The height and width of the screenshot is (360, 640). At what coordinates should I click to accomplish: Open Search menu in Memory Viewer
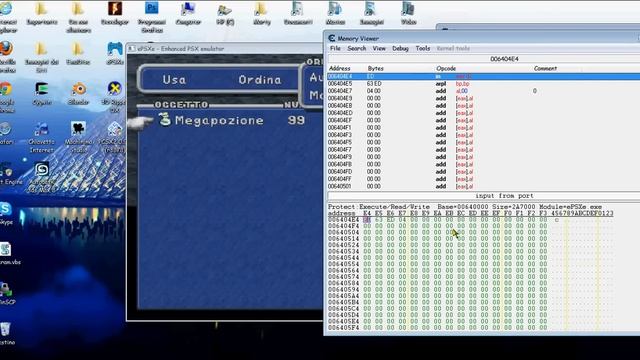(x=356, y=48)
